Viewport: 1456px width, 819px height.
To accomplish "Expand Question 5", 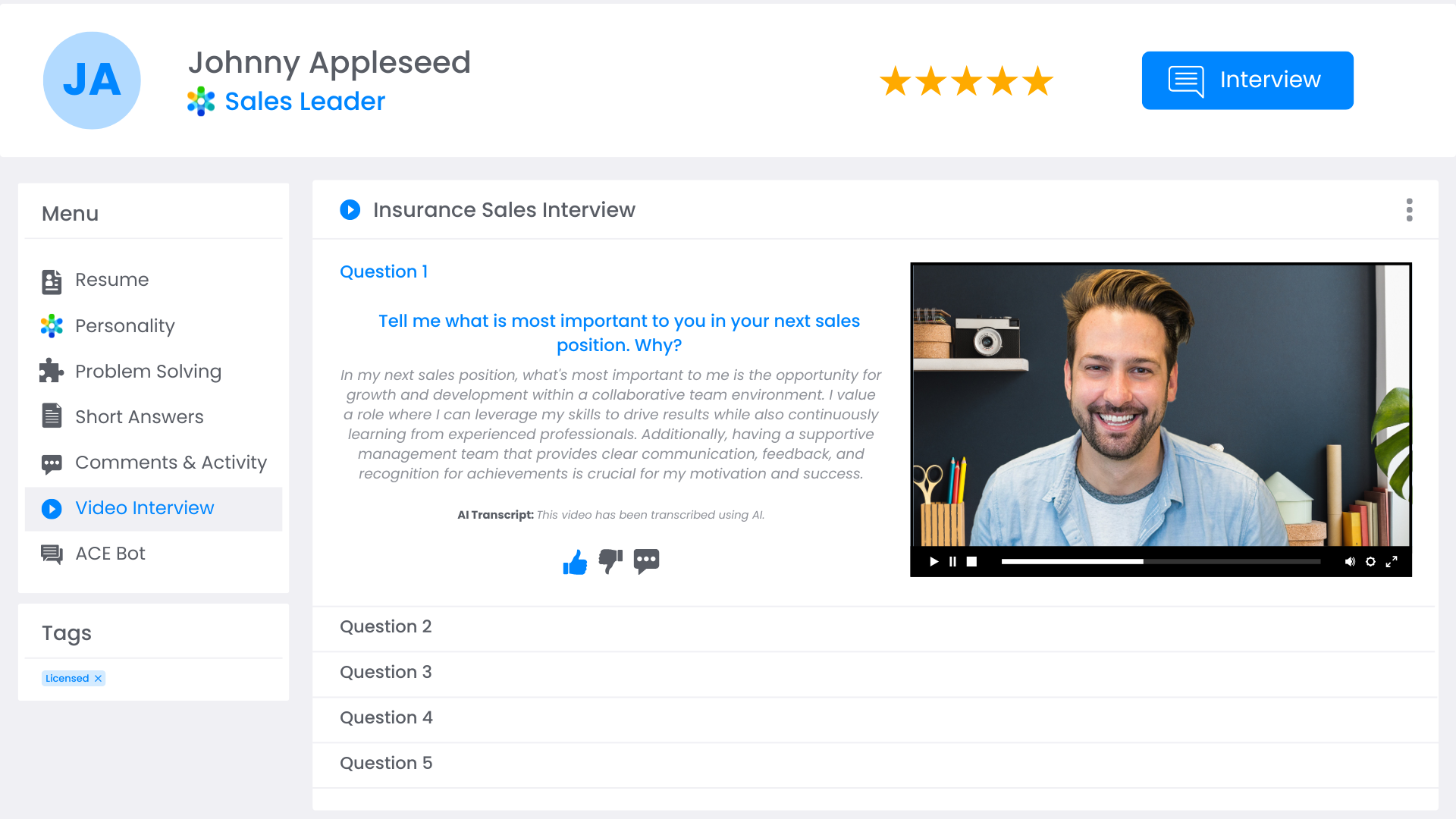I will tap(874, 764).
